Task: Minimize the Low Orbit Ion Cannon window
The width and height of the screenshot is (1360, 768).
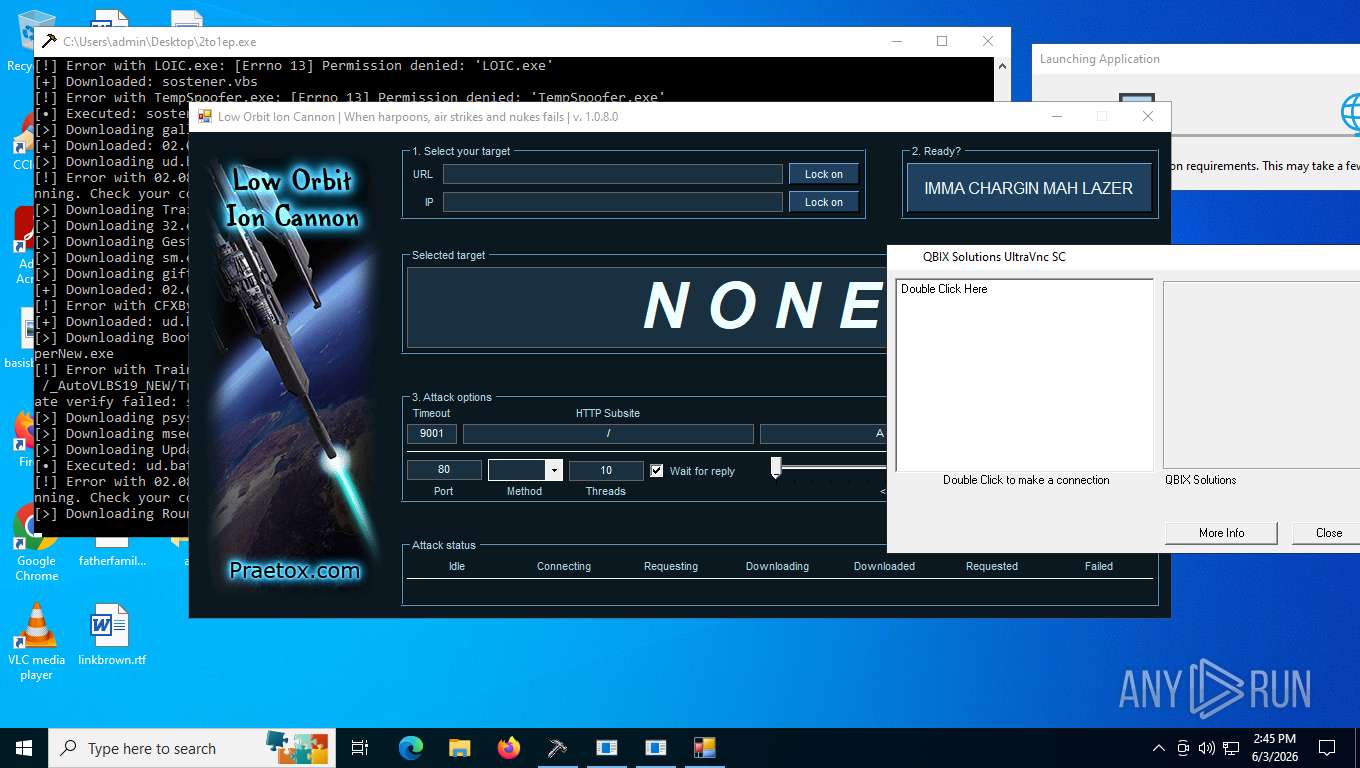Action: (x=1057, y=116)
